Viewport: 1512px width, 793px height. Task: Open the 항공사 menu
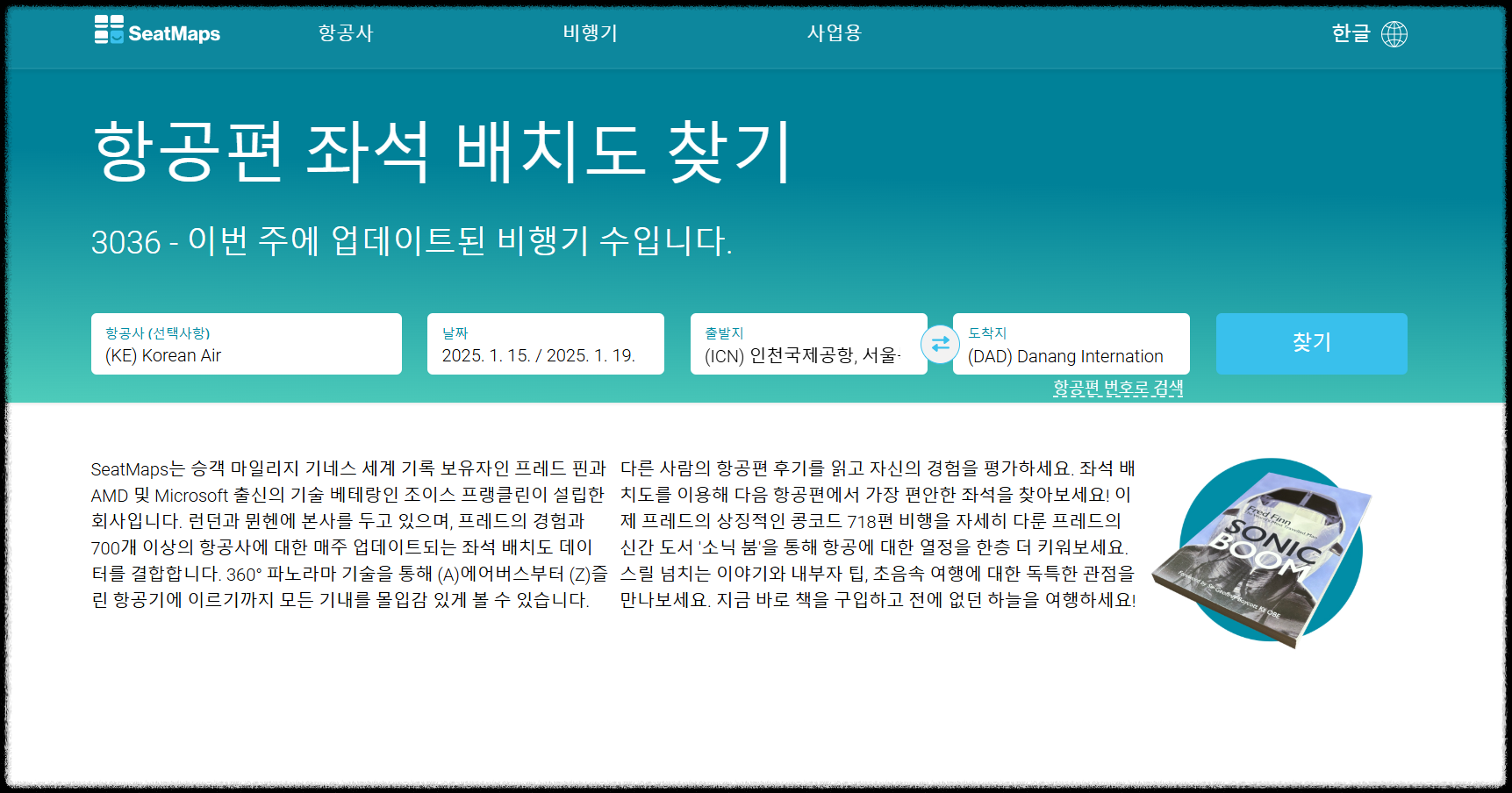[x=346, y=32]
